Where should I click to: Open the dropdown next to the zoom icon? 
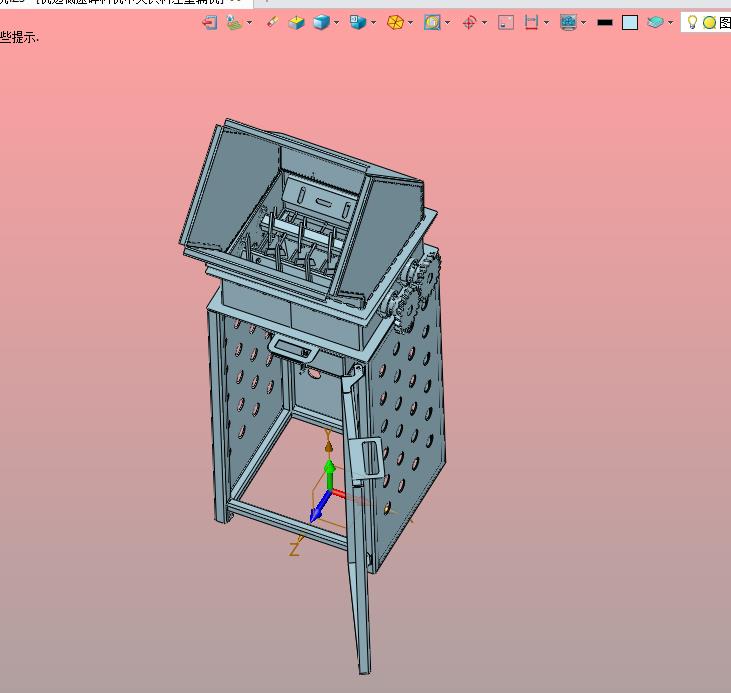pos(448,22)
